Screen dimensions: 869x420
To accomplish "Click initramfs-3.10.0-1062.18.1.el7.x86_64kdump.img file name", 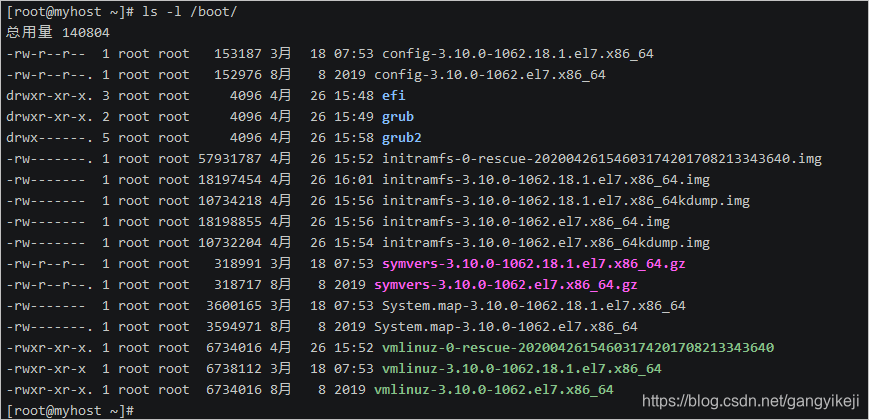I will coord(566,201).
